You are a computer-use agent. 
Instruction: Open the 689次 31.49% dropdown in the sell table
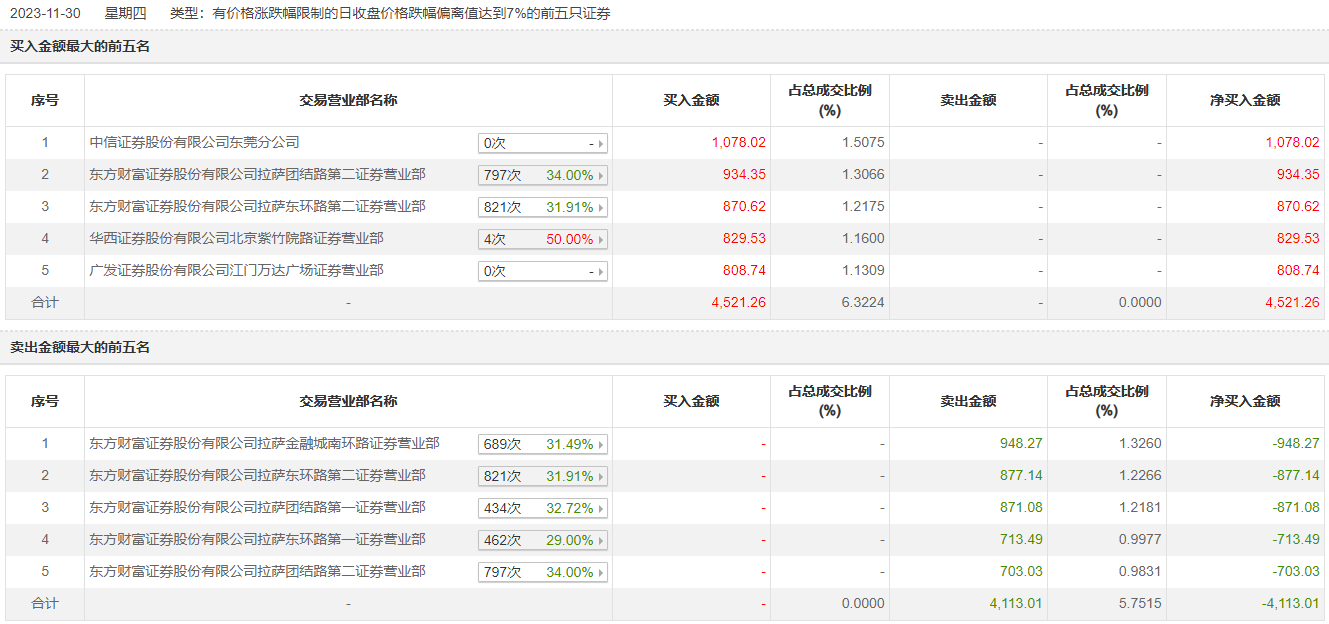[543, 444]
